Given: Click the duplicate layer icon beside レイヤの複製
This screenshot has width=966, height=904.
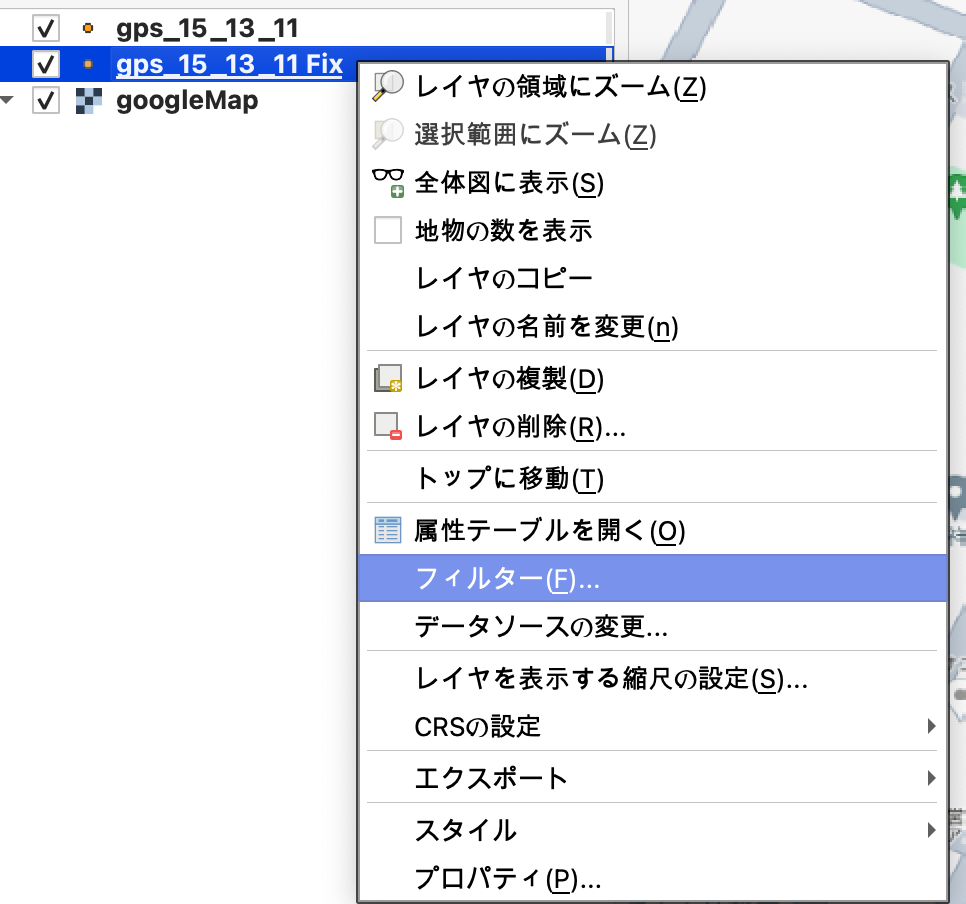Looking at the screenshot, I should 388,378.
